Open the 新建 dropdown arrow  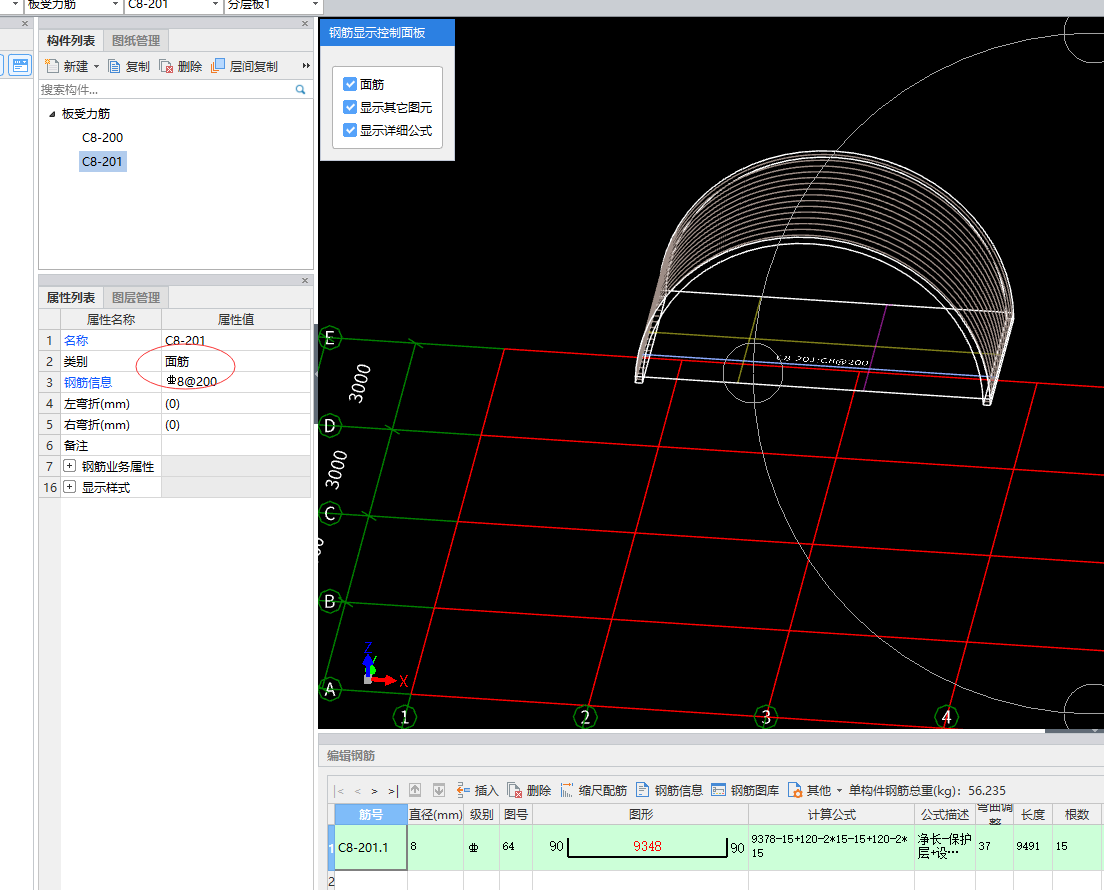pos(96,67)
